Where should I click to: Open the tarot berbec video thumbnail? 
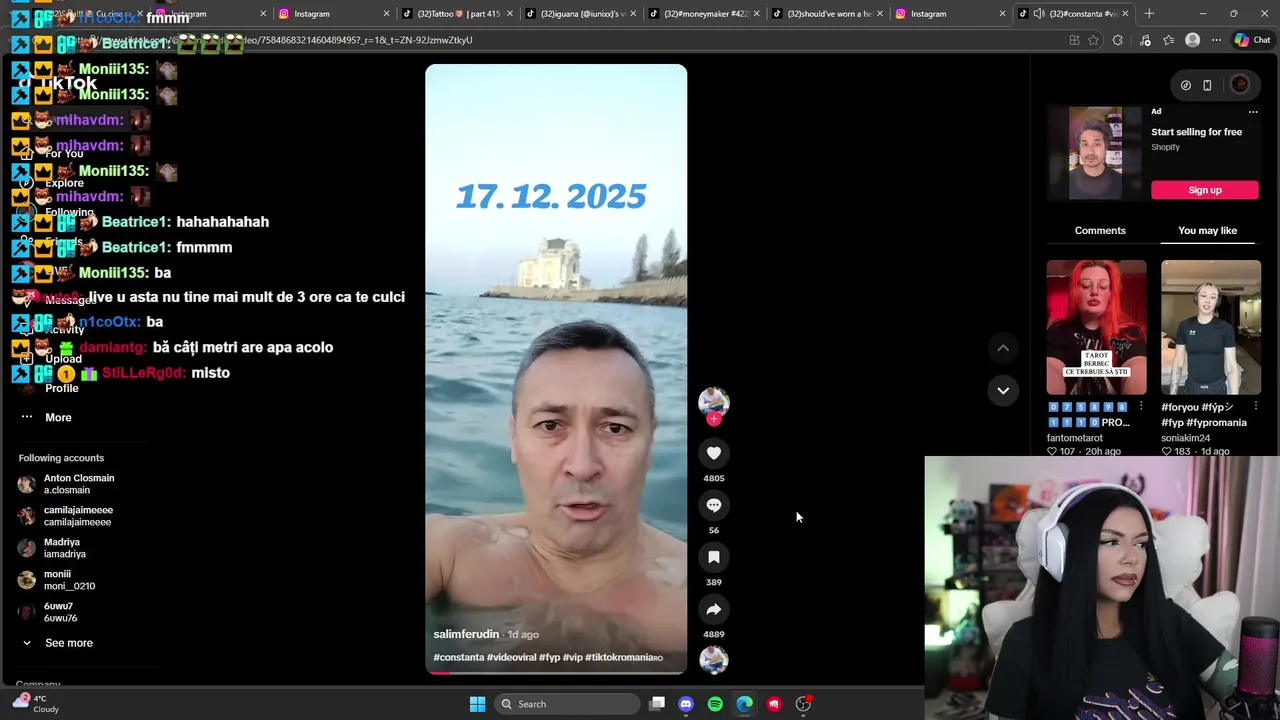pyautogui.click(x=1096, y=327)
